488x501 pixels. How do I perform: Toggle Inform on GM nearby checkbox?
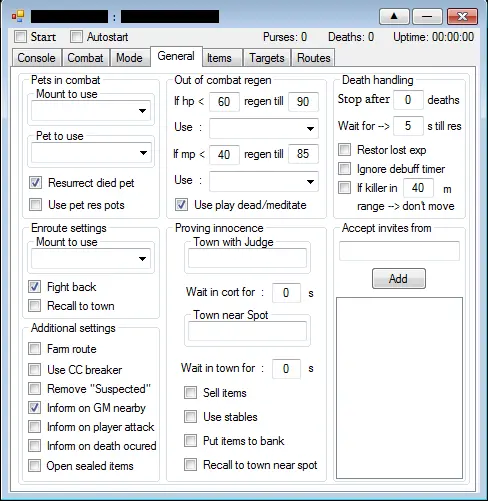[34, 408]
